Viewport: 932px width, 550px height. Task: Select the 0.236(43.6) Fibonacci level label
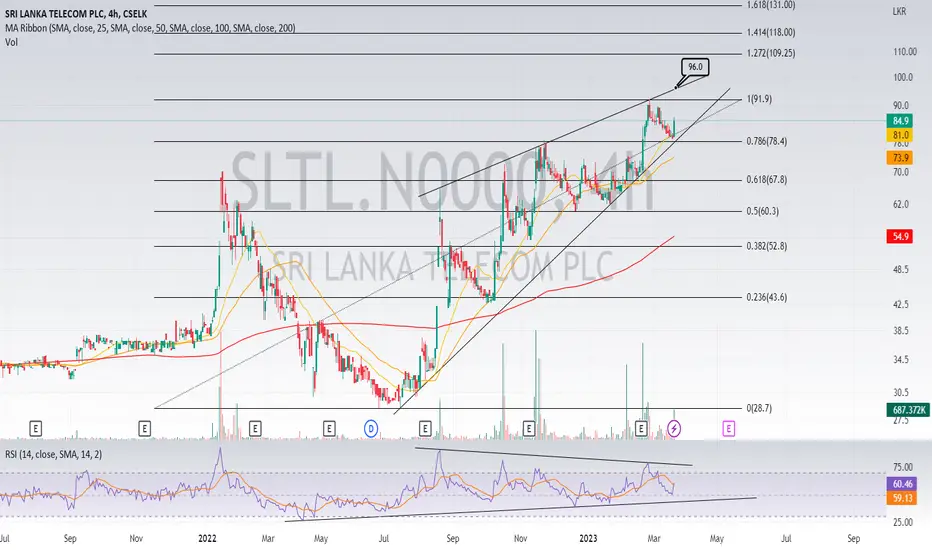click(767, 297)
